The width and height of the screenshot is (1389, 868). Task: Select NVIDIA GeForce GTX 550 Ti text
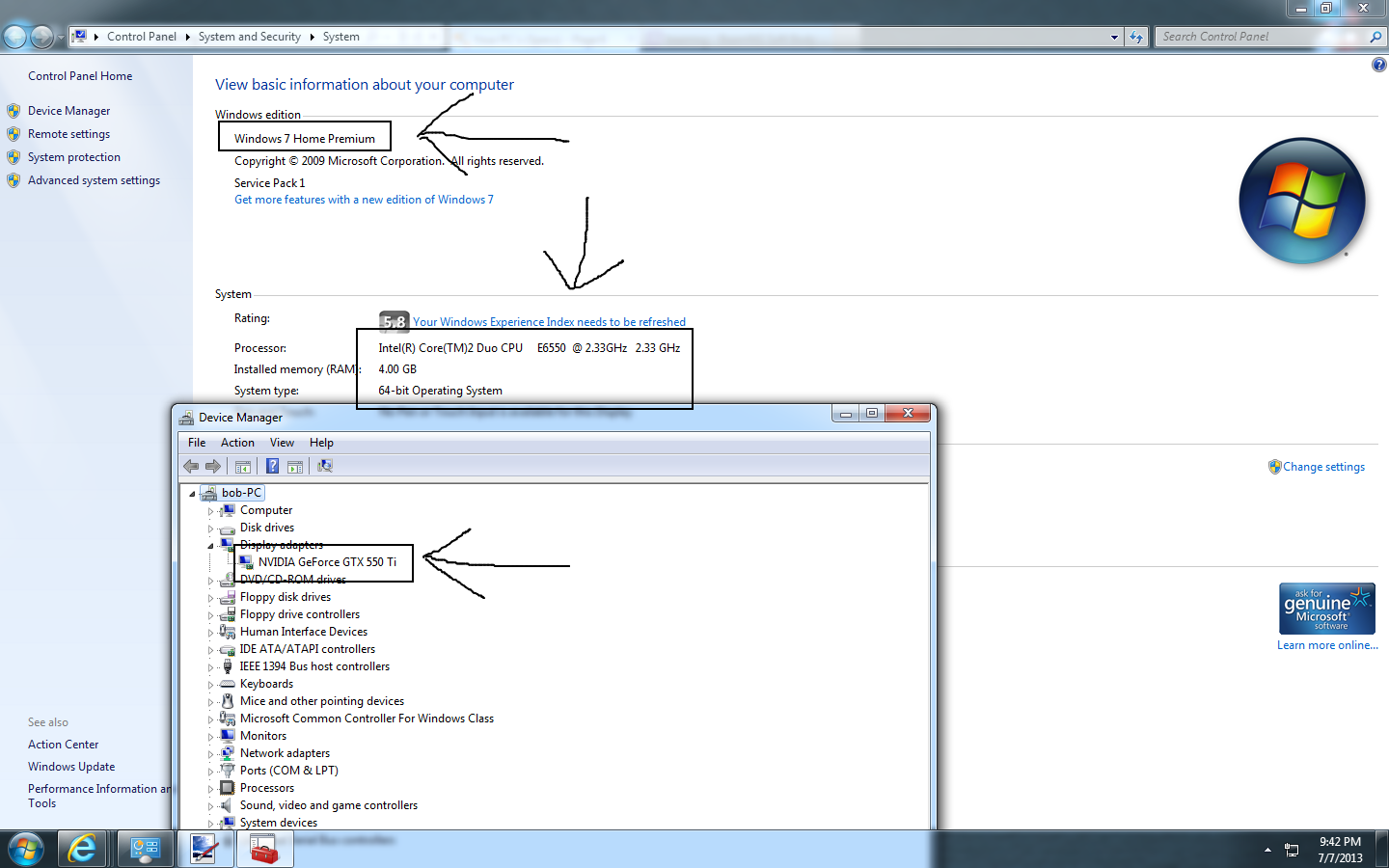tap(327, 562)
